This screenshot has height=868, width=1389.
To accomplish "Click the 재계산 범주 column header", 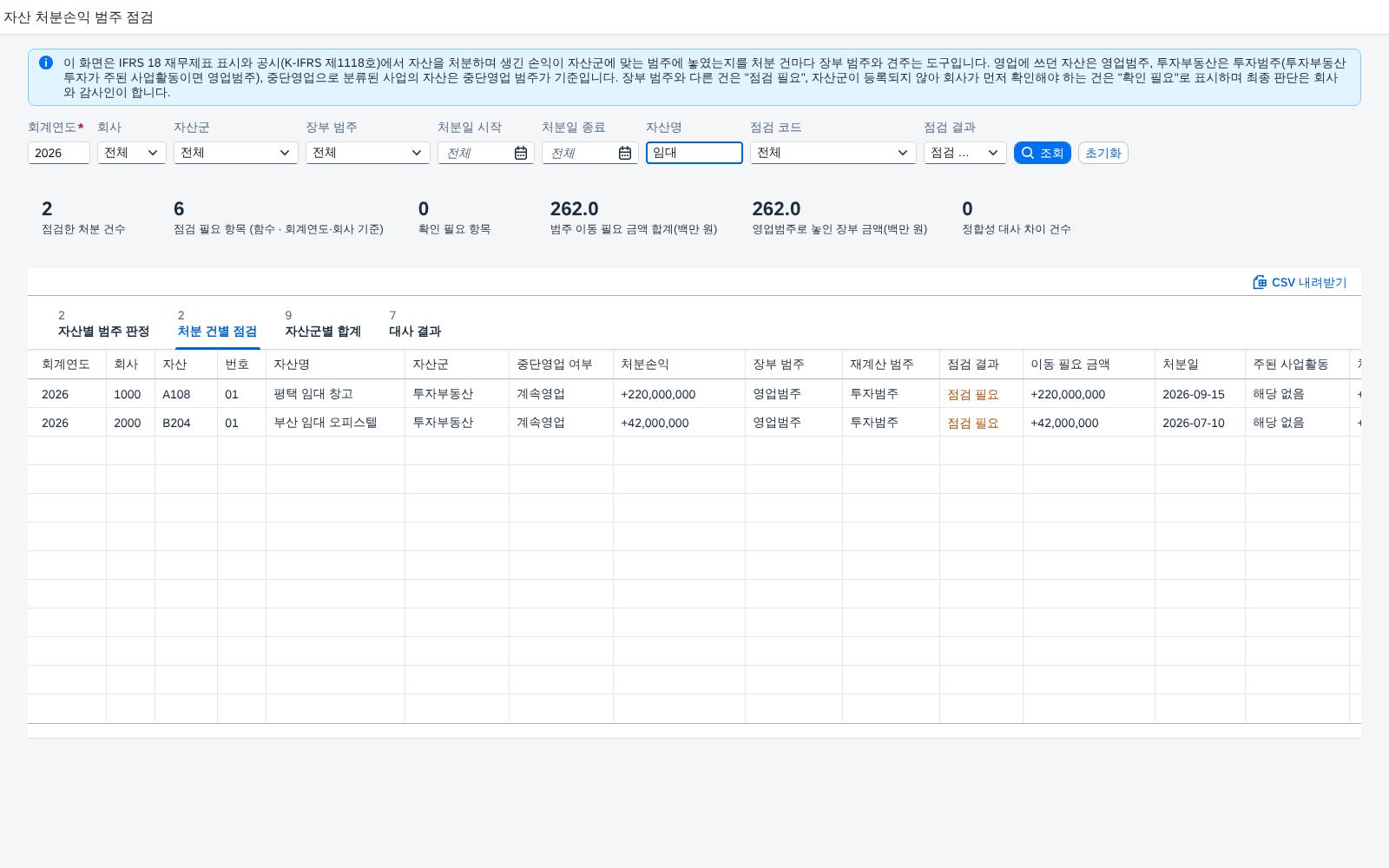I will [x=891, y=365].
